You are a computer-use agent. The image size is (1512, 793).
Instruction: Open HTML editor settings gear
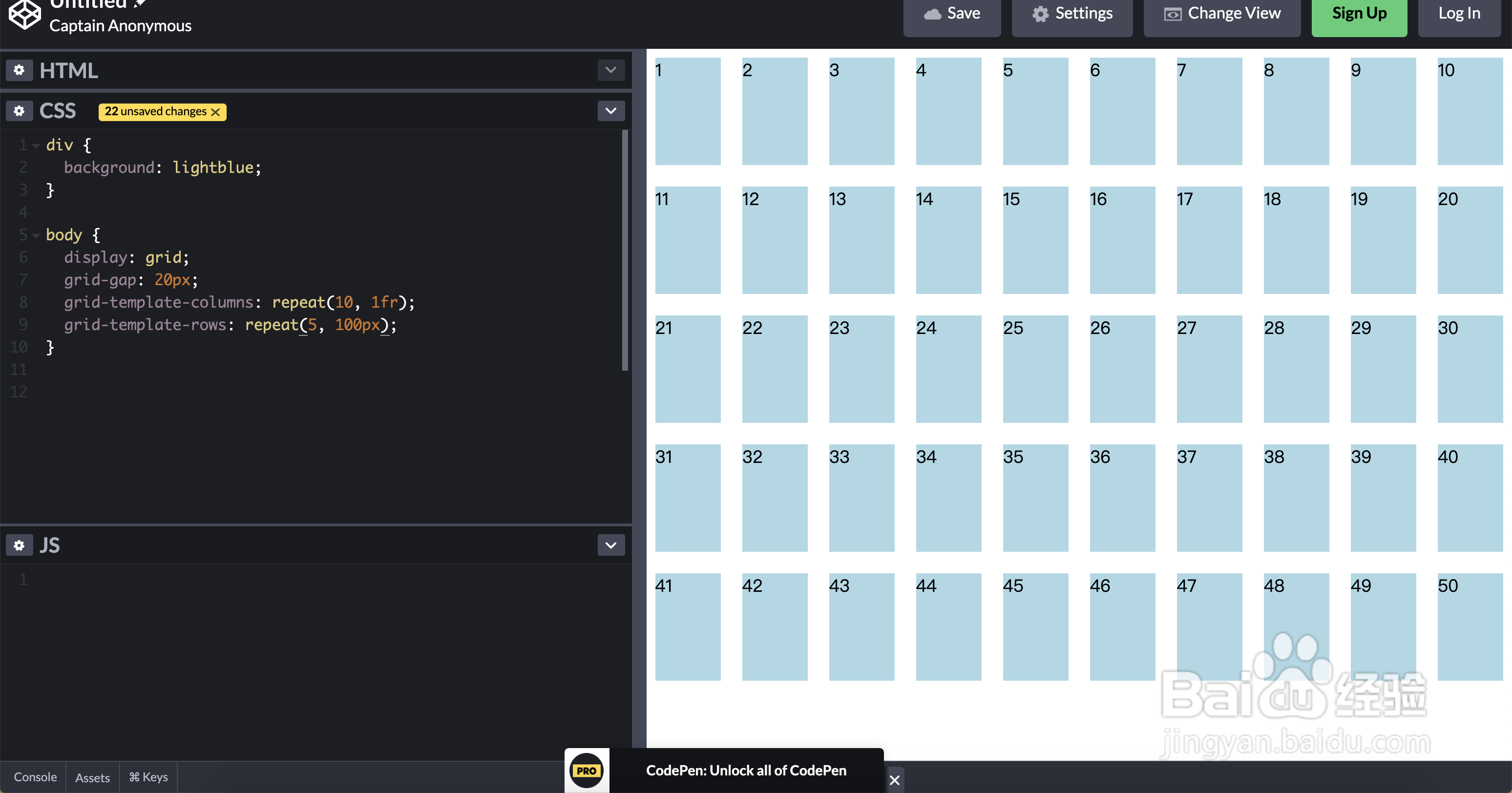coord(19,70)
